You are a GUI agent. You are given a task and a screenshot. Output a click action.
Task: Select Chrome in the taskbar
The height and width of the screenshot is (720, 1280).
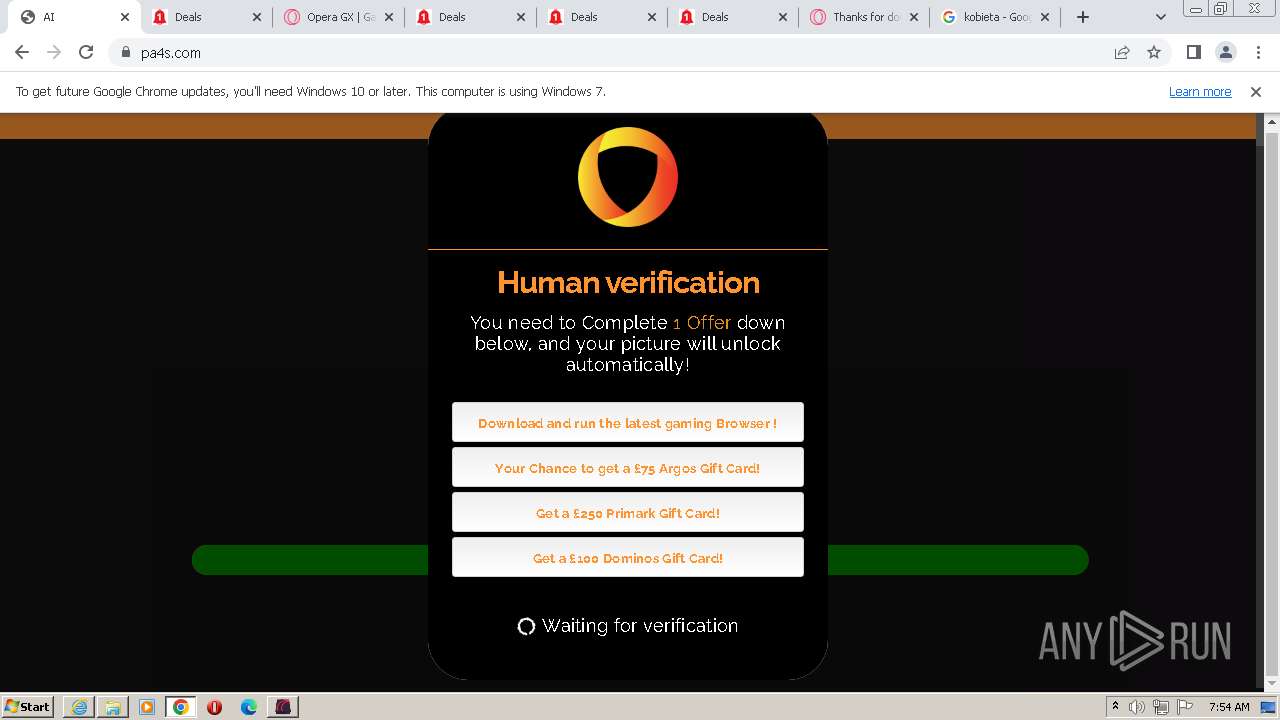click(x=181, y=707)
